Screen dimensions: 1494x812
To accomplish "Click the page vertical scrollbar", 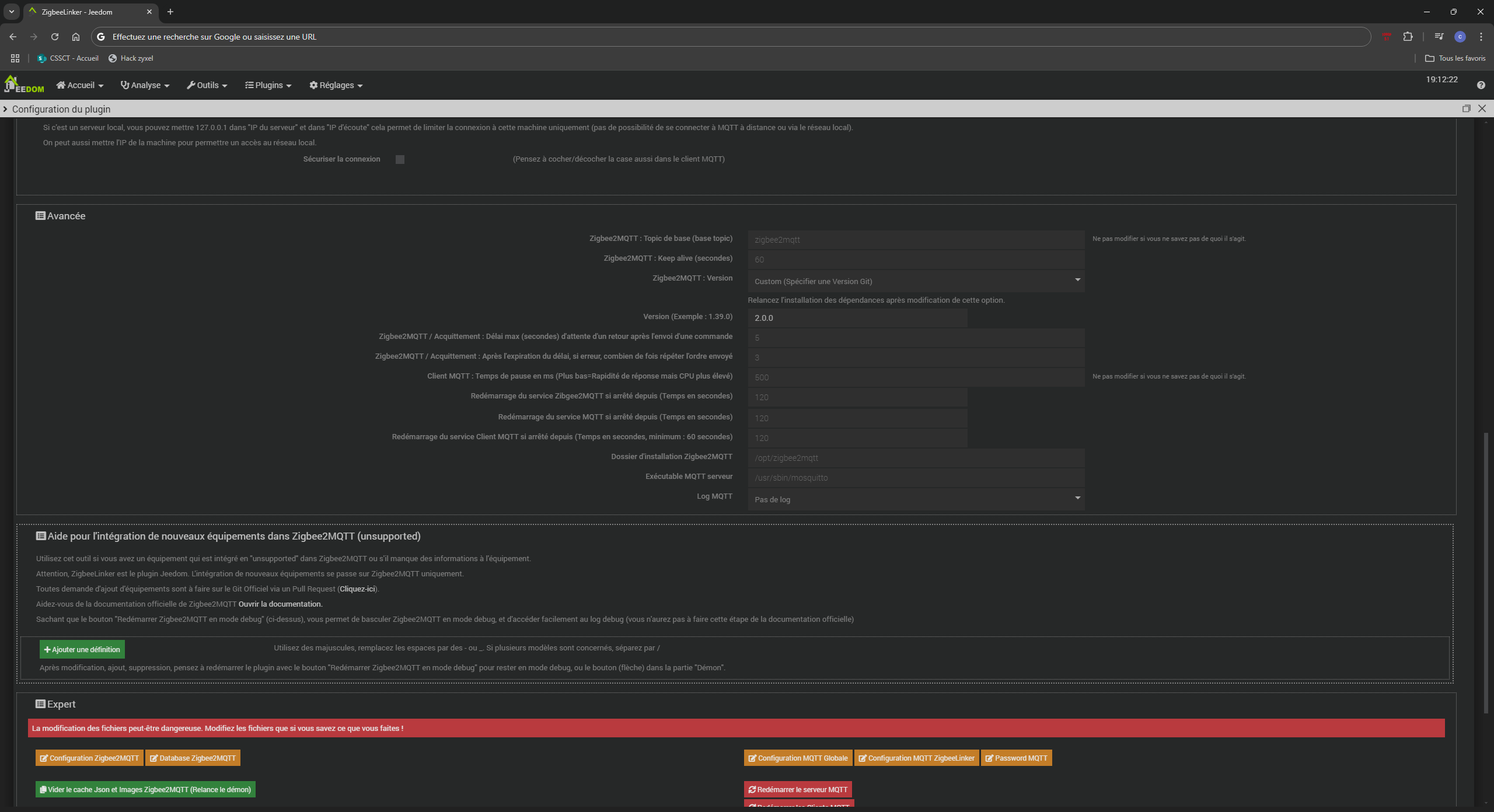I will coord(1486,572).
